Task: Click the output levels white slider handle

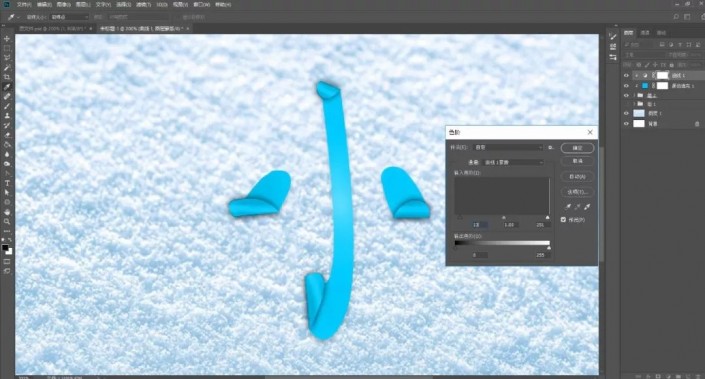Action: tap(549, 248)
